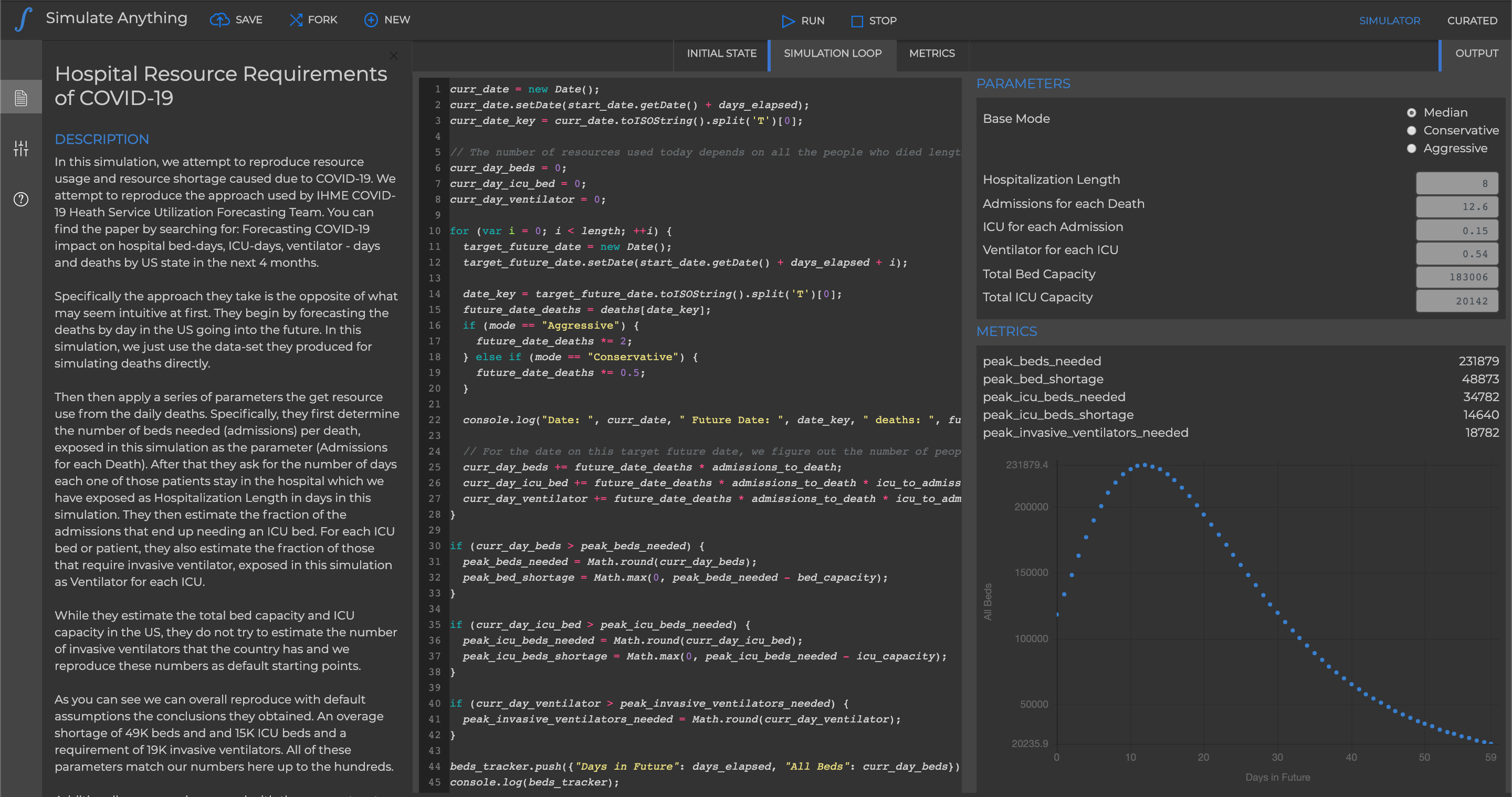
Task: Open the description document sidebar icon
Action: click(x=21, y=98)
